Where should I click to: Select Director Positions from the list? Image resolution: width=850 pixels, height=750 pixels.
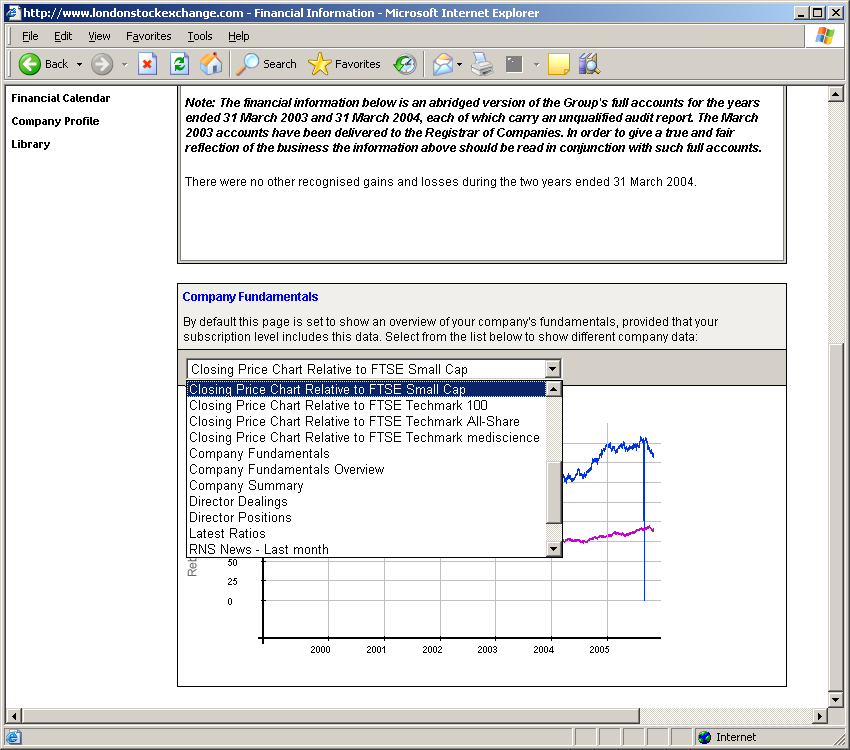point(366,518)
